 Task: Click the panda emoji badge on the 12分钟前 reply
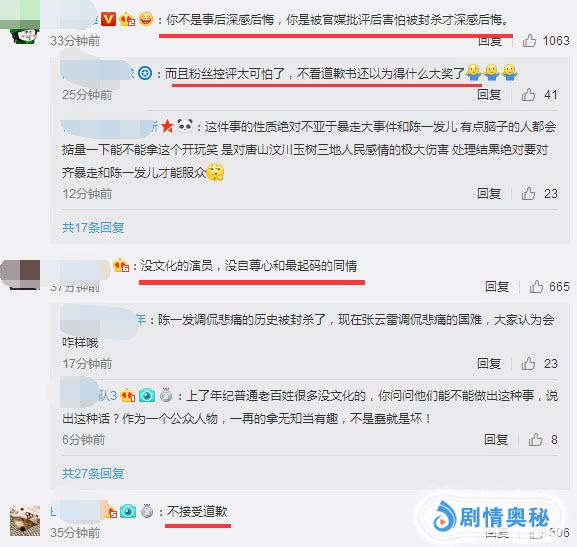coord(185,126)
